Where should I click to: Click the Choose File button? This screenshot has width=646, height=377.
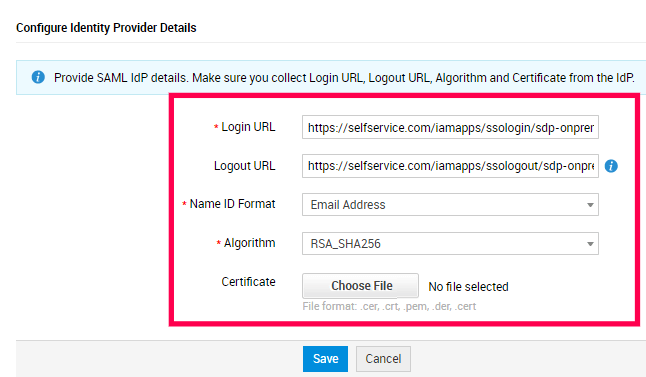pyautogui.click(x=360, y=286)
